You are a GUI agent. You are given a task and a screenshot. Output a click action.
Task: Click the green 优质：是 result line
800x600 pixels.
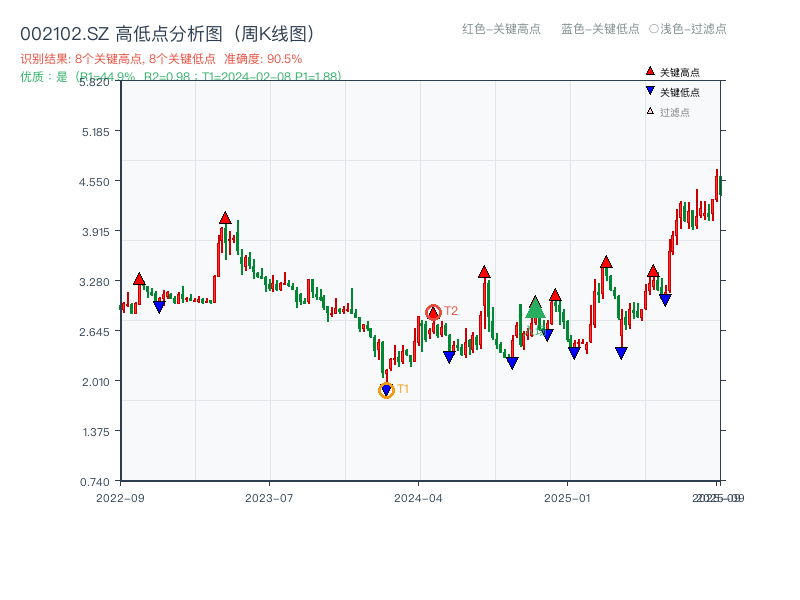[x=181, y=77]
